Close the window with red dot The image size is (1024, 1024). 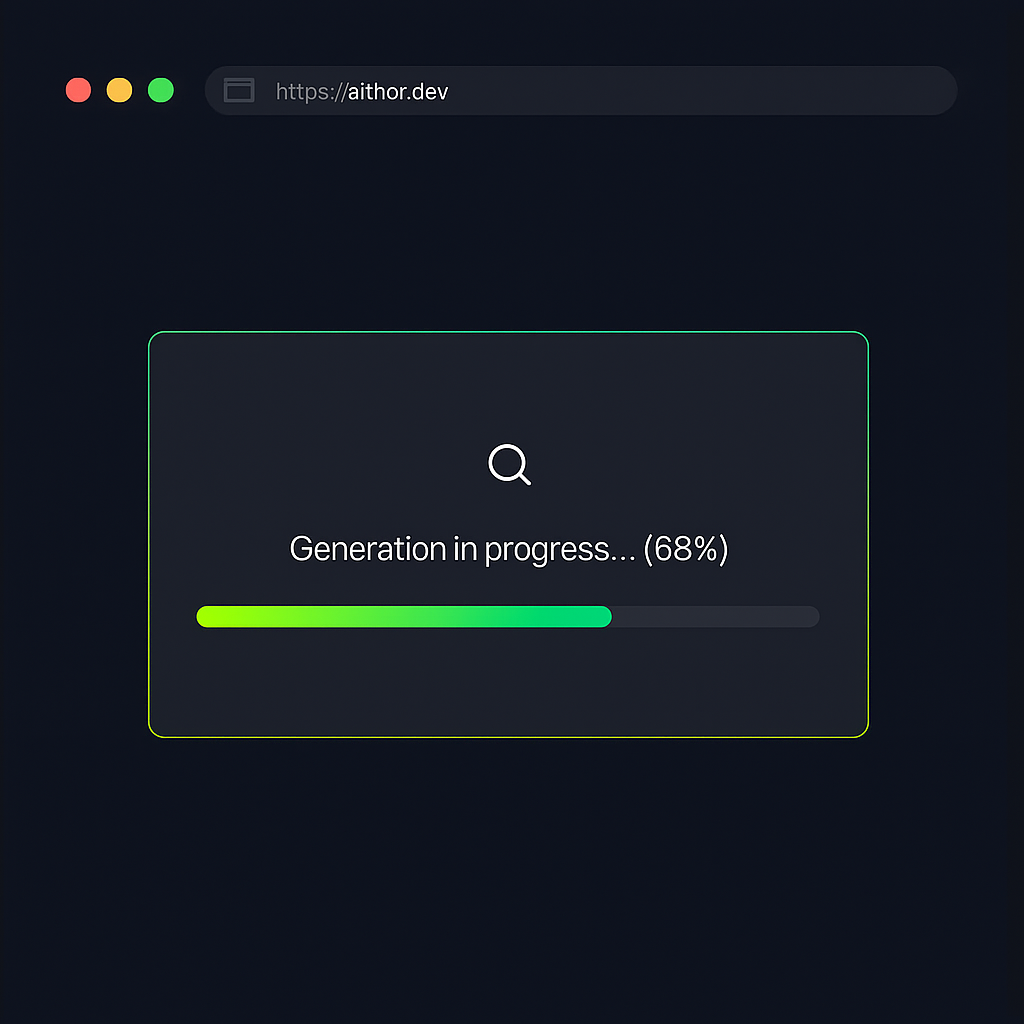click(78, 90)
